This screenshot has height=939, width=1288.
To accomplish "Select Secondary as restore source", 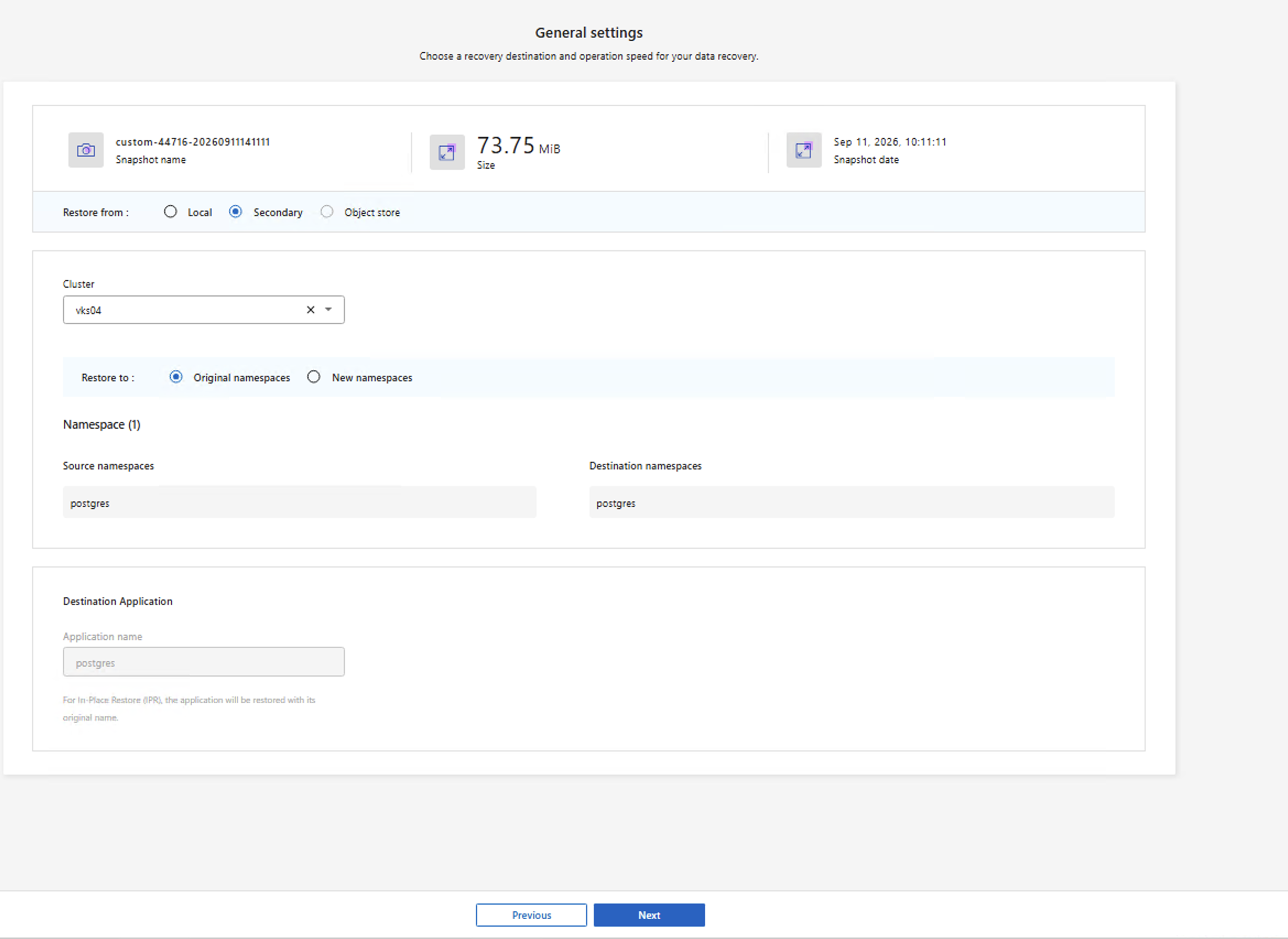I will (236, 212).
